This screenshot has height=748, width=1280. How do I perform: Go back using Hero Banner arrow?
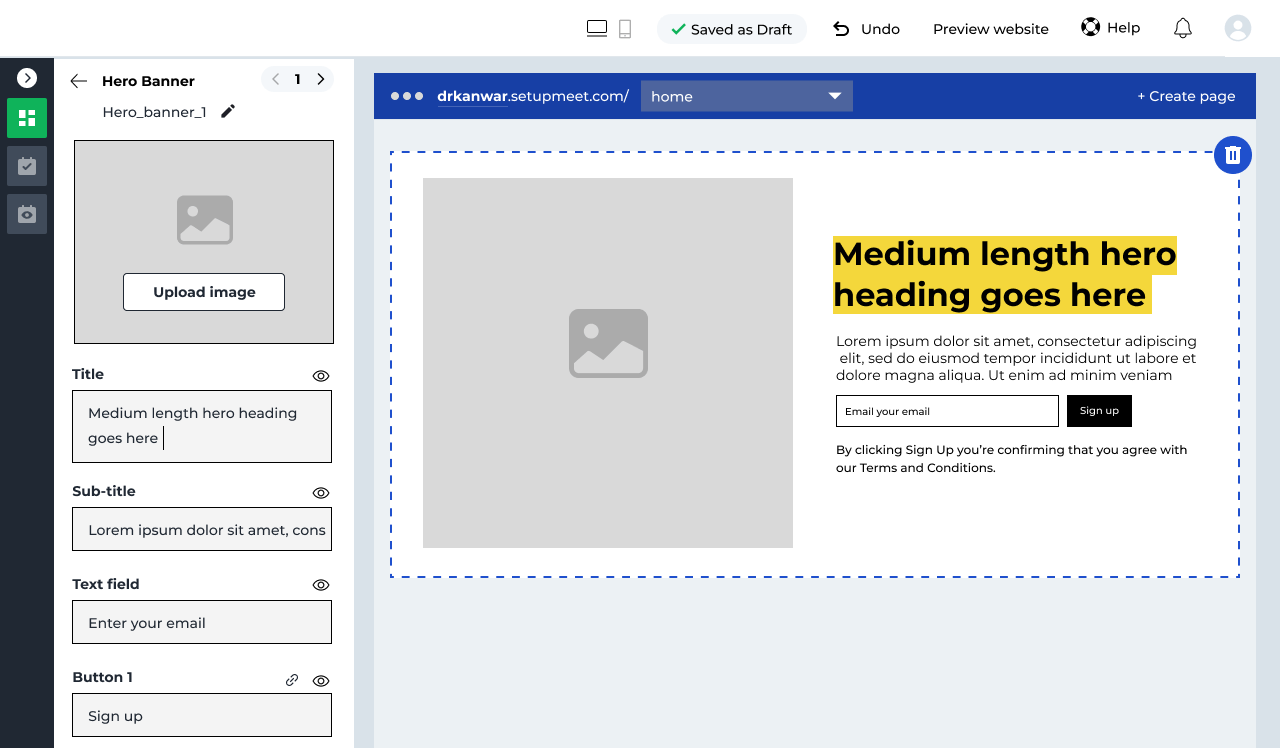tap(79, 81)
